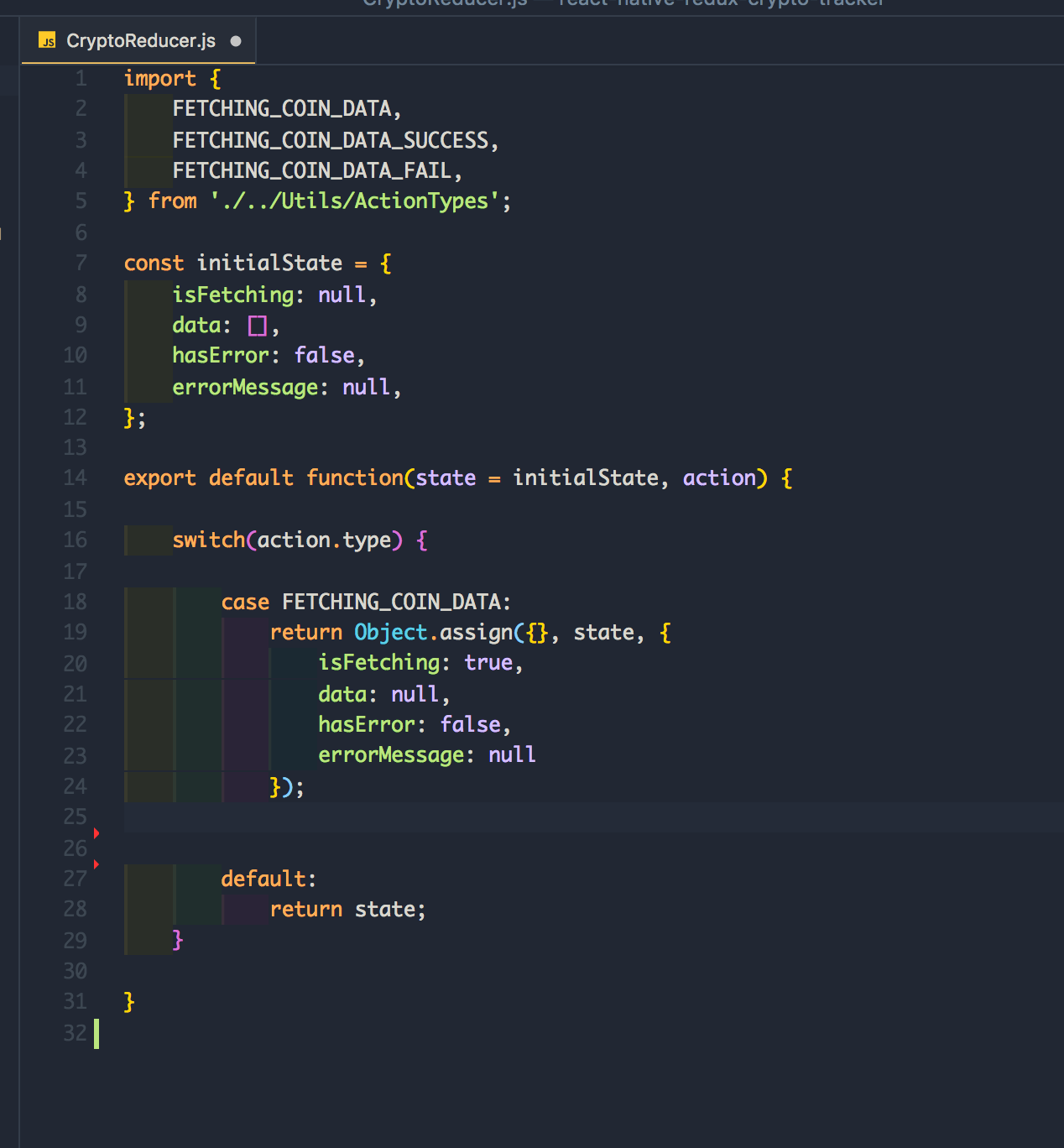Viewport: 1064px width, 1148px height.
Task: Click line number 32 in the gutter
Action: (76, 1033)
